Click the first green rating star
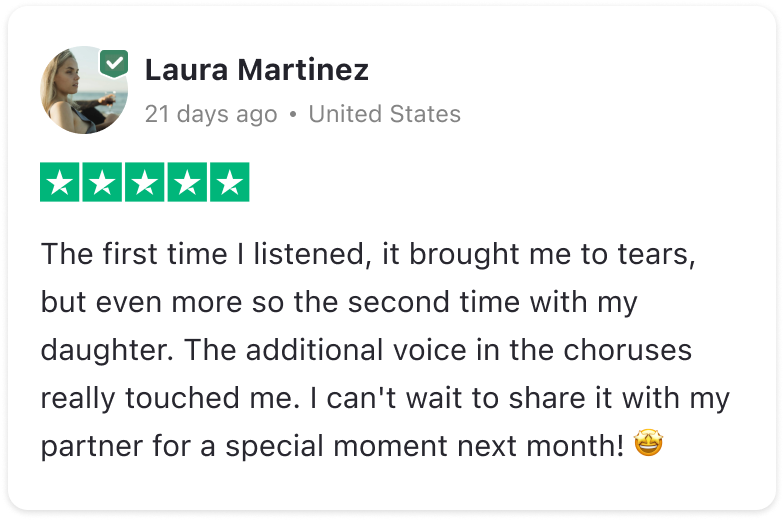Viewport: 784px width, 520px height. (x=59, y=184)
